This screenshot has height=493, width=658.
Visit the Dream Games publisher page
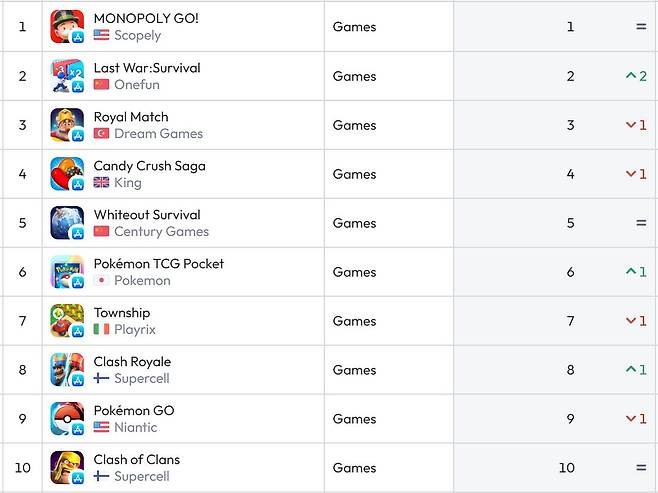[x=158, y=134]
